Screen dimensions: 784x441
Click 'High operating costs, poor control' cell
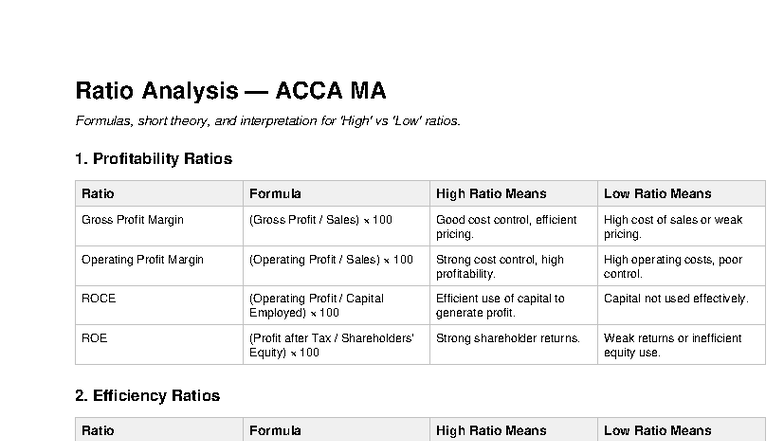[x=673, y=267]
